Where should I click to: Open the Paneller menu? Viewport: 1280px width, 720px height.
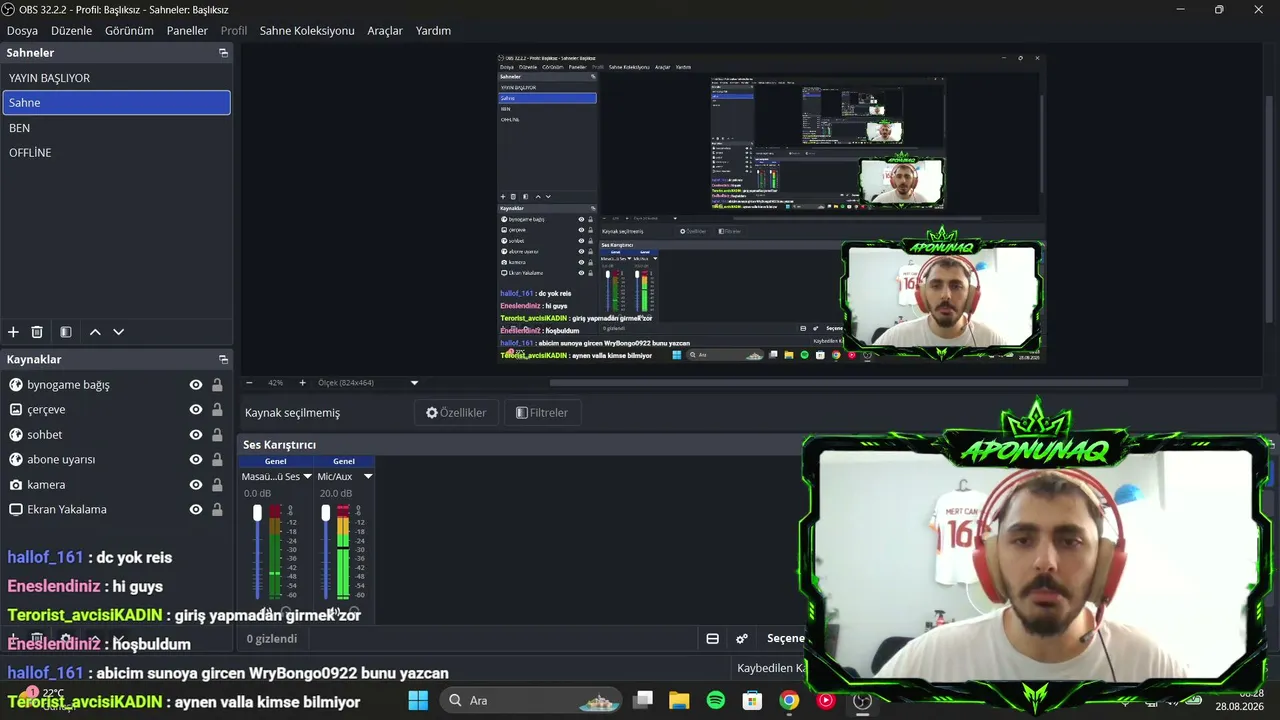[x=187, y=31]
